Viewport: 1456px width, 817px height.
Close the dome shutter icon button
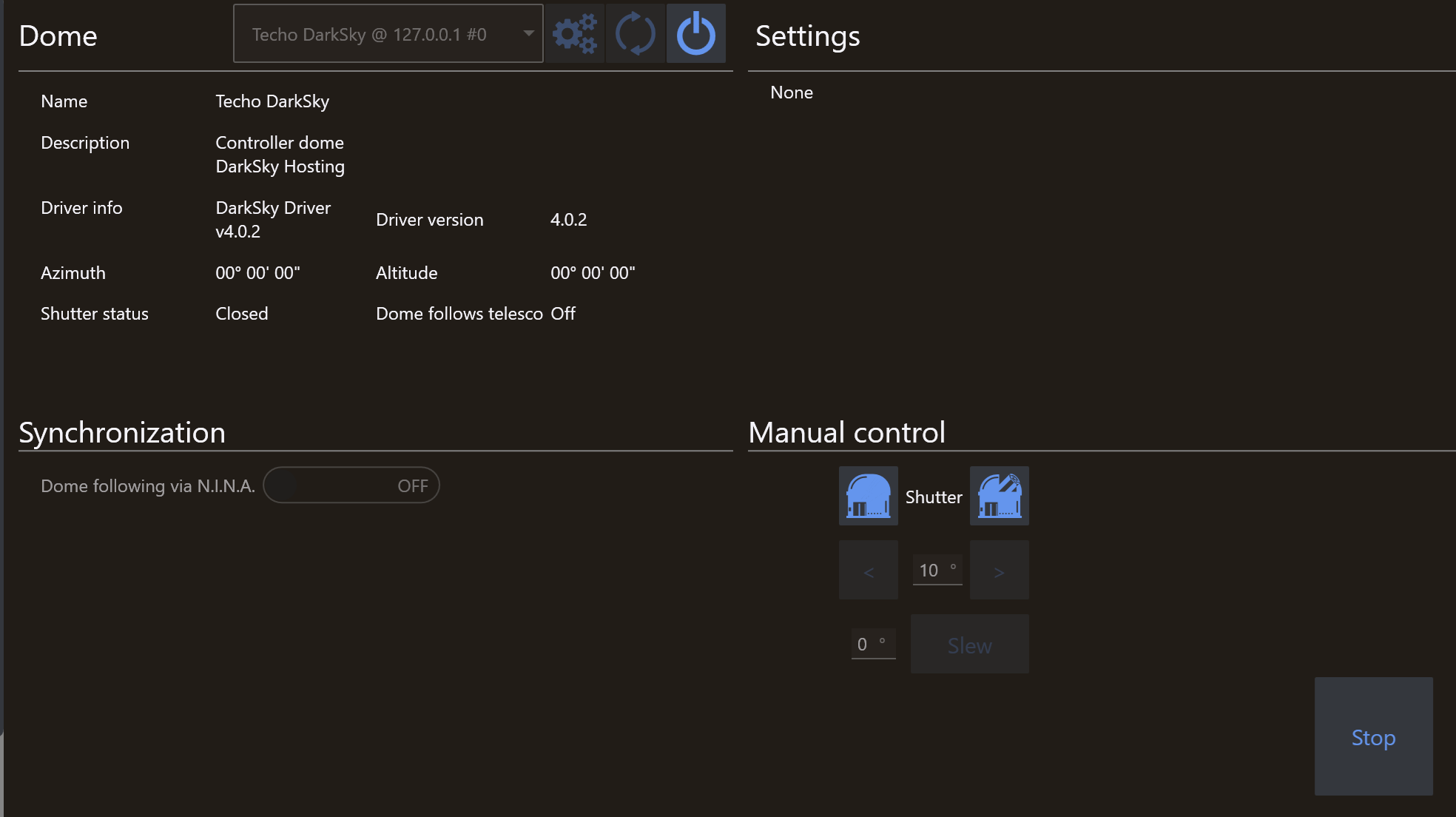[x=869, y=496]
